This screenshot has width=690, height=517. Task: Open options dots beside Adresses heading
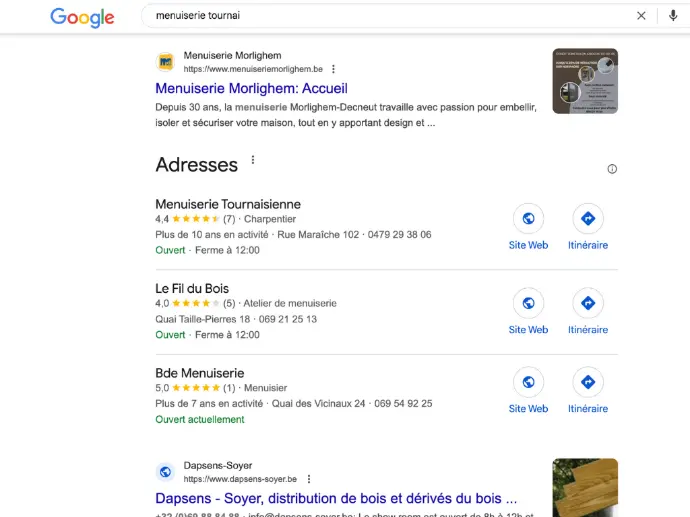coord(253,160)
